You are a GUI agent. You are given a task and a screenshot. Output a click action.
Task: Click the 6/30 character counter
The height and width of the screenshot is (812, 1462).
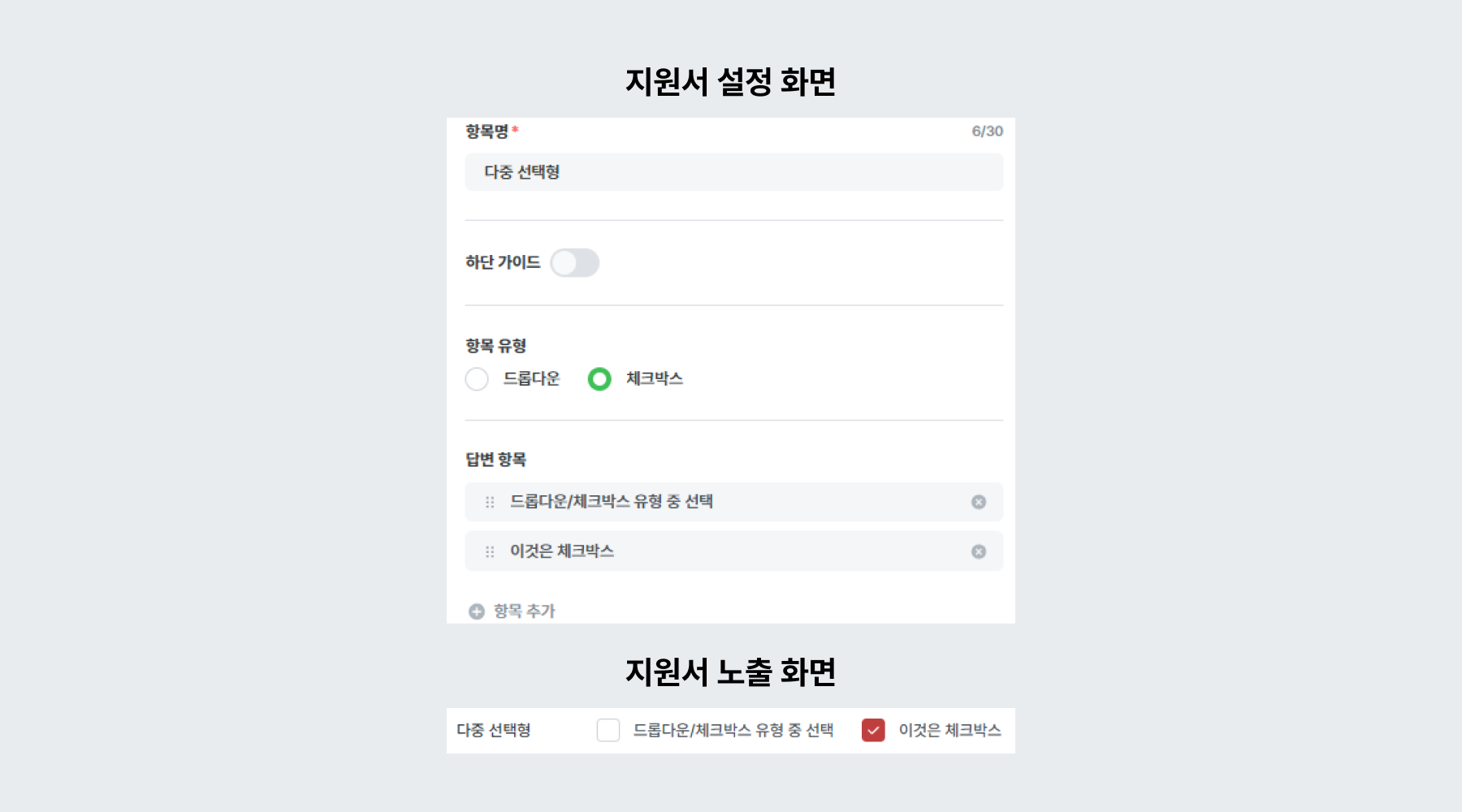click(987, 130)
